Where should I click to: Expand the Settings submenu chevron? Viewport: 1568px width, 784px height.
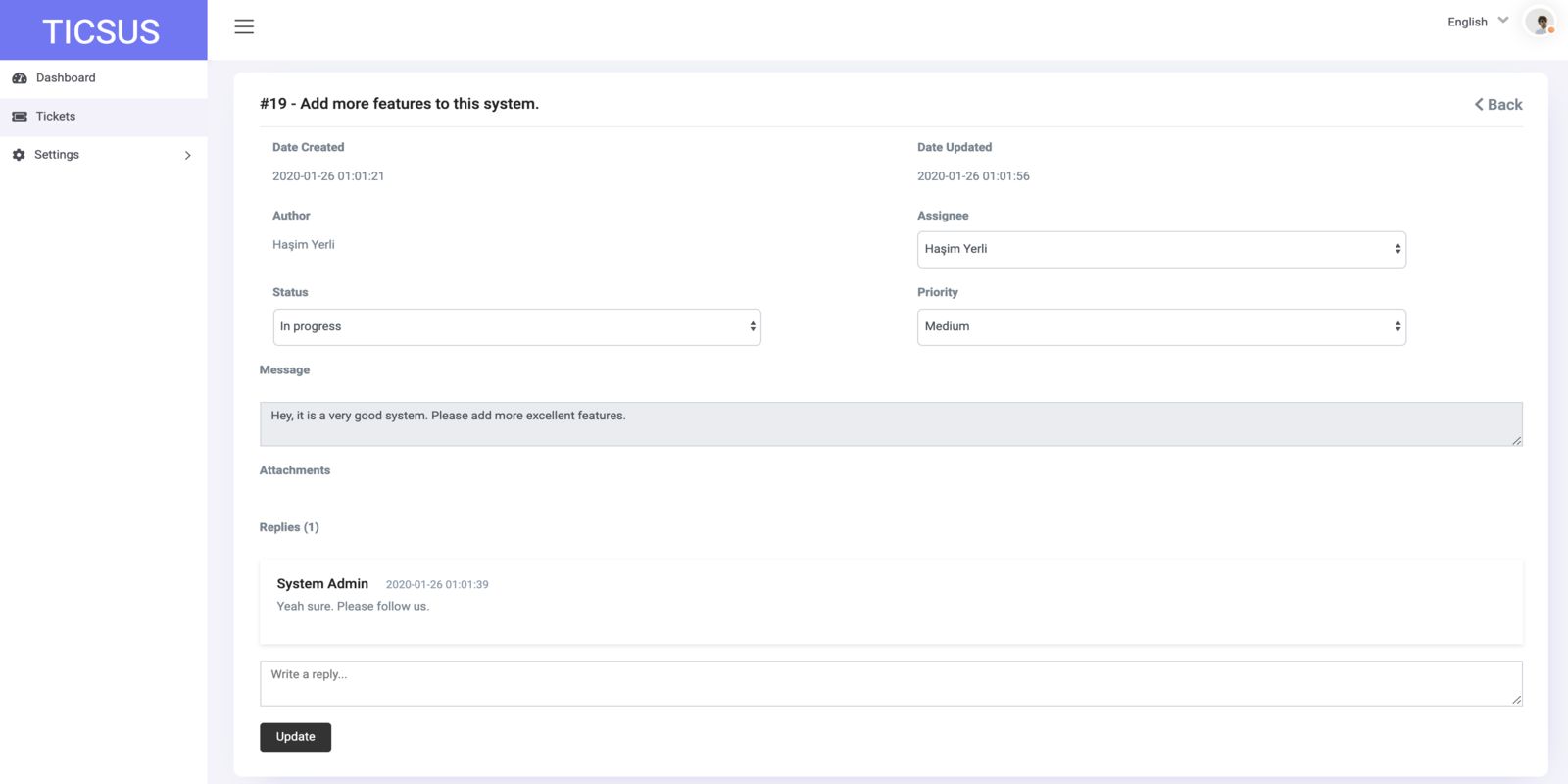tap(187, 155)
